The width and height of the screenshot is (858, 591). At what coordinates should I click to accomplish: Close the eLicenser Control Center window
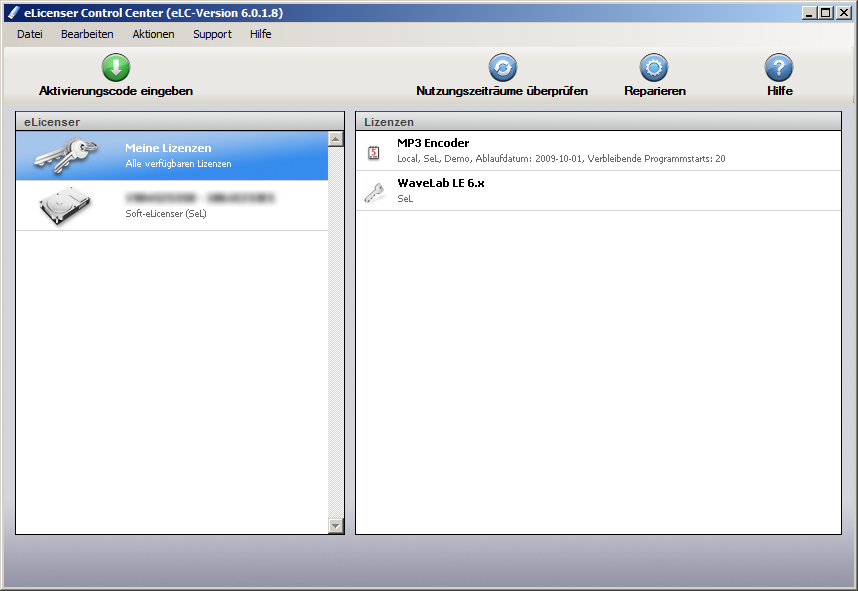pyautogui.click(x=843, y=13)
